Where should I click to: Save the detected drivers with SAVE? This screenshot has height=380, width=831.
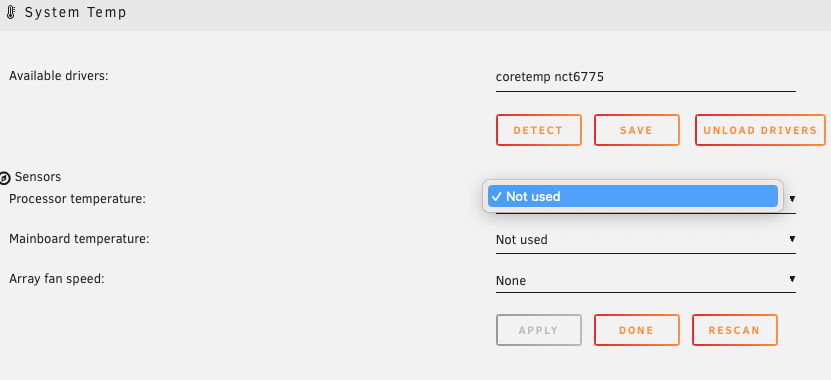click(x=636, y=130)
